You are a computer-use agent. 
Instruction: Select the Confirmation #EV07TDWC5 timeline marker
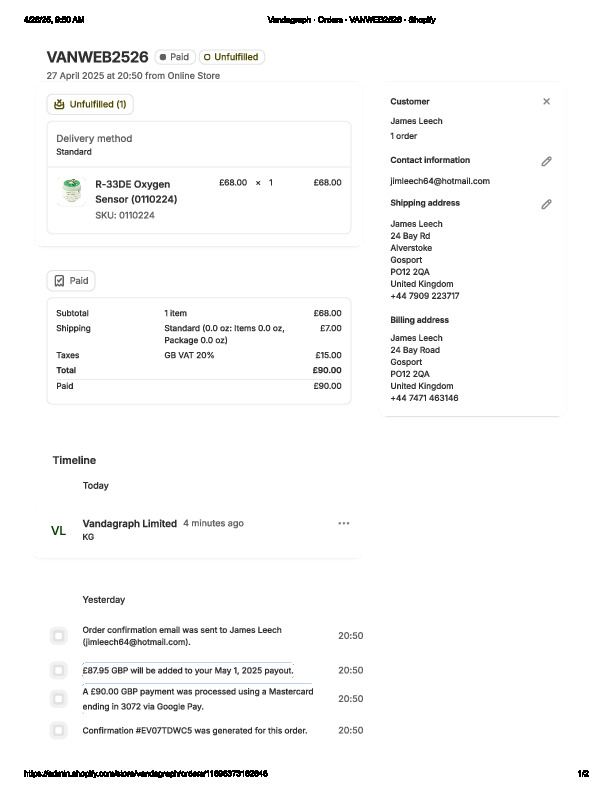click(x=59, y=730)
